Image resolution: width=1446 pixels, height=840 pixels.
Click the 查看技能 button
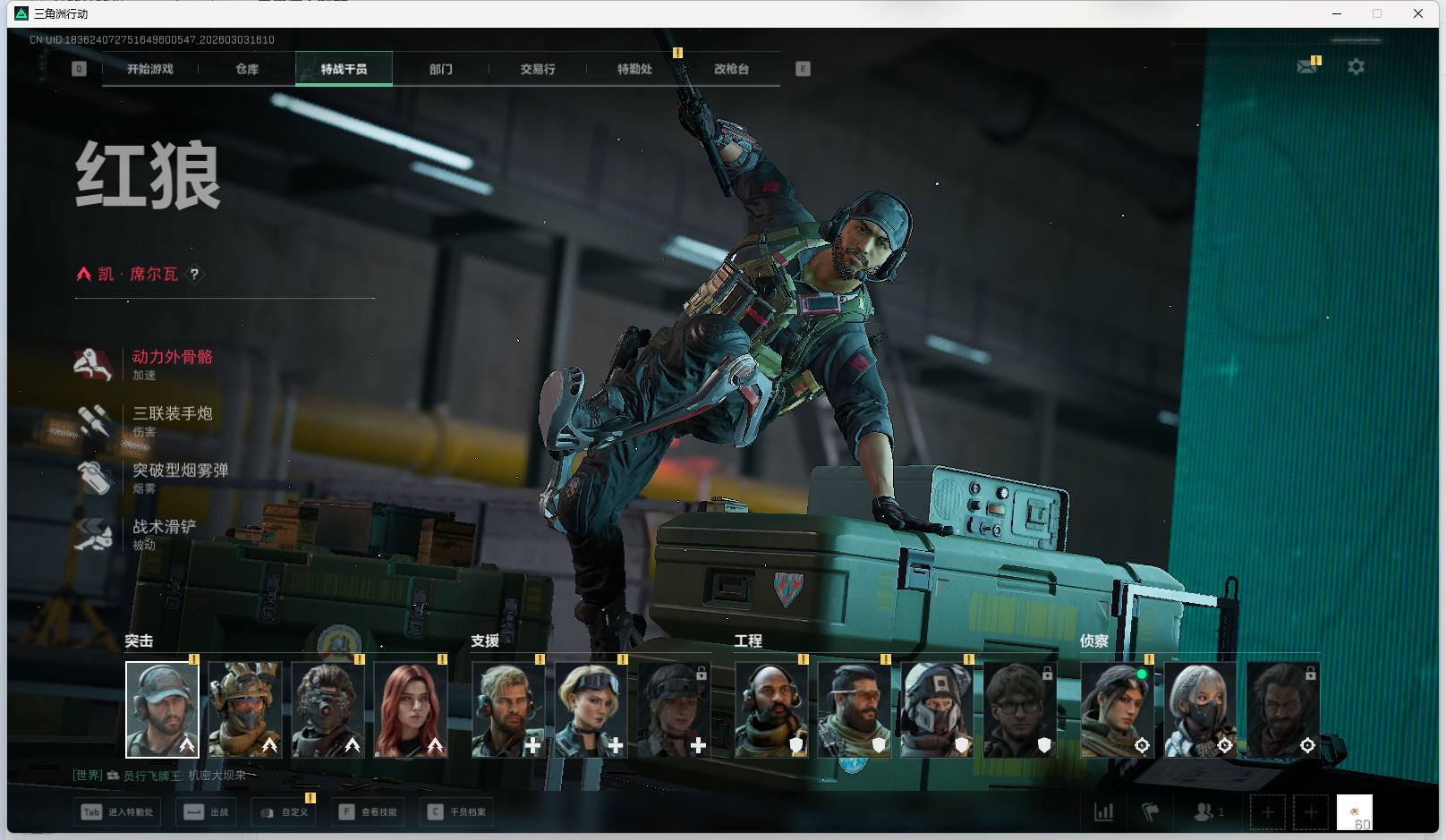[x=367, y=812]
